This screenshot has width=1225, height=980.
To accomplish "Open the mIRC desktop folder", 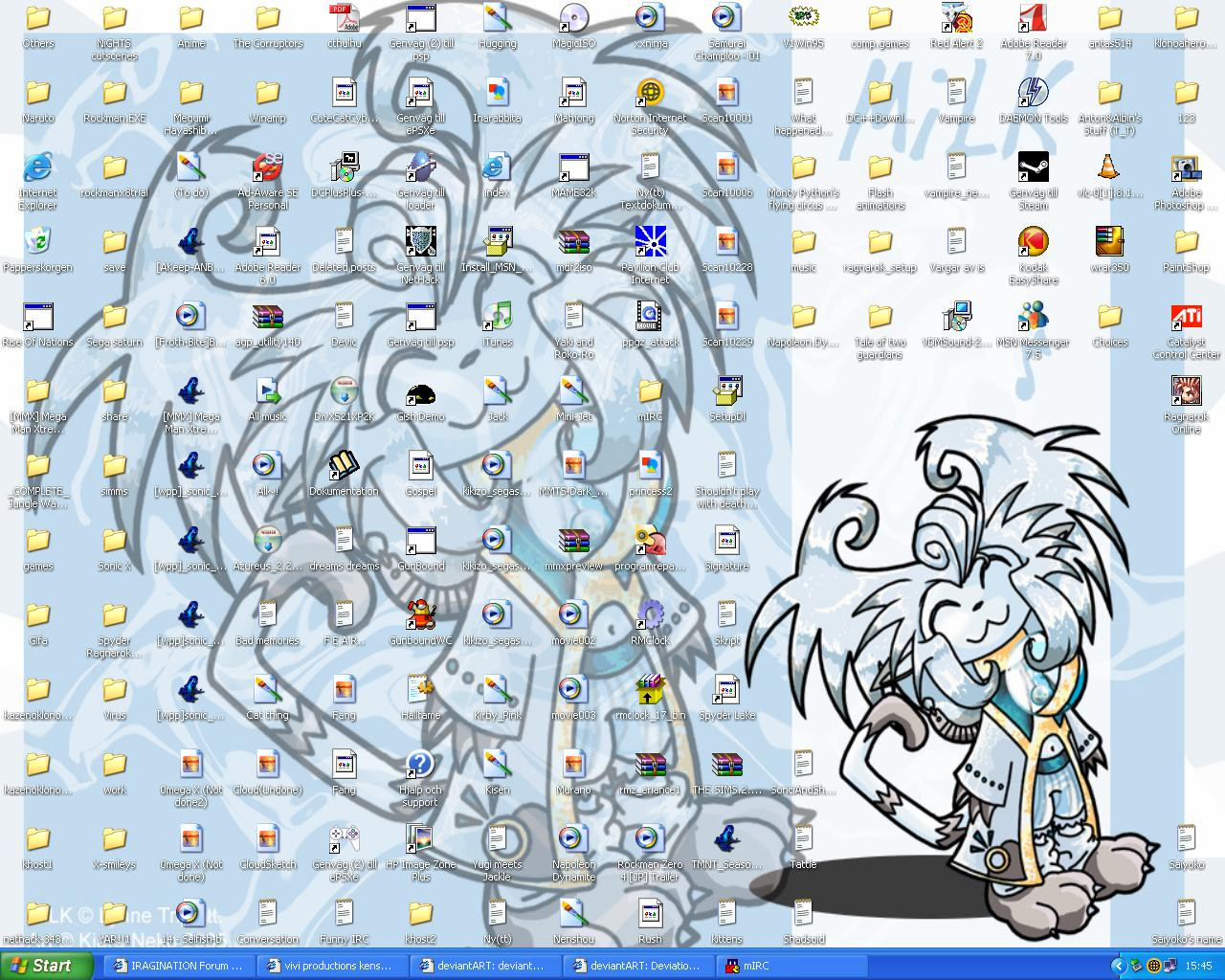I will 650,391.
